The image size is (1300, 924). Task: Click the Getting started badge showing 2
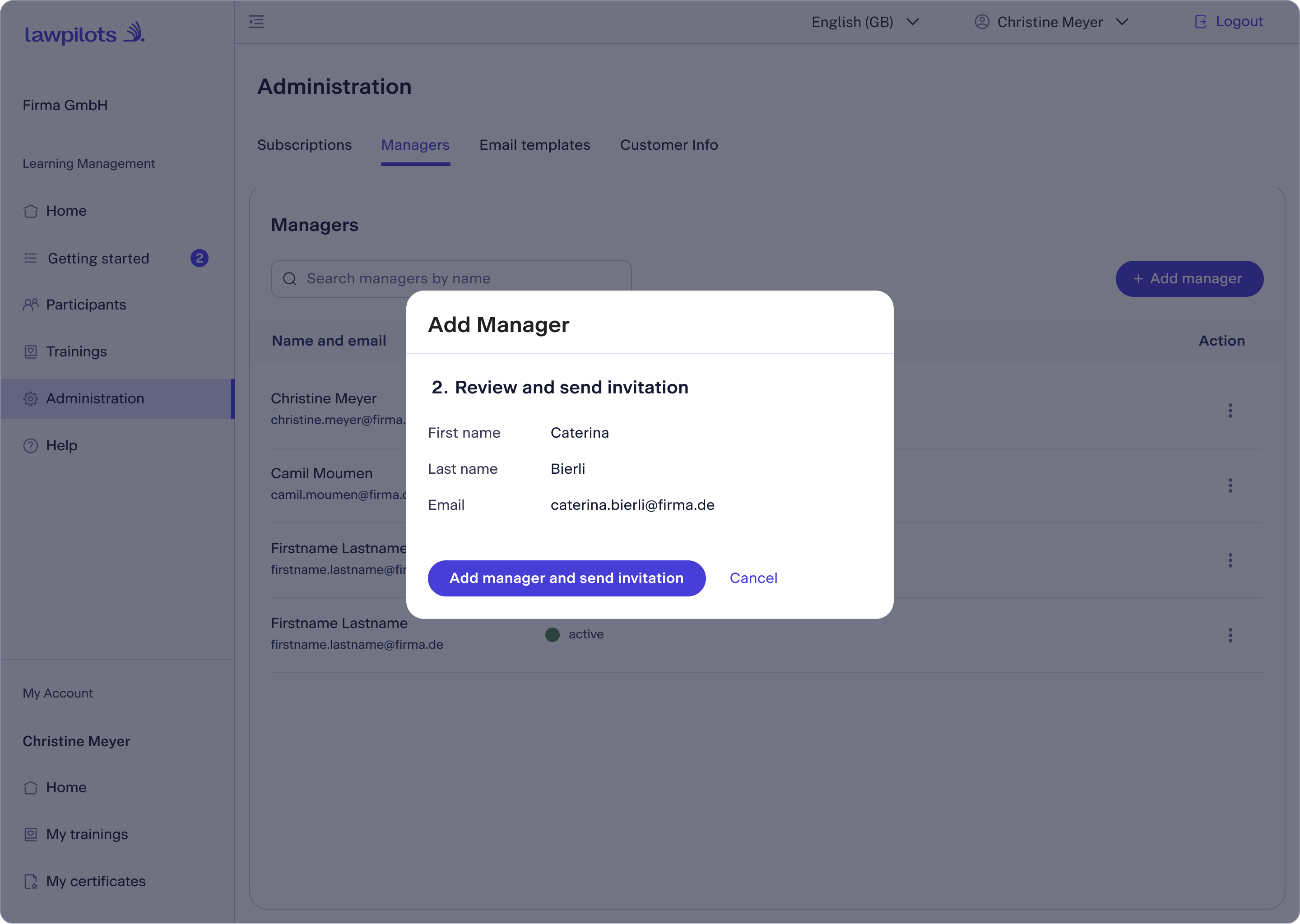coord(199,259)
